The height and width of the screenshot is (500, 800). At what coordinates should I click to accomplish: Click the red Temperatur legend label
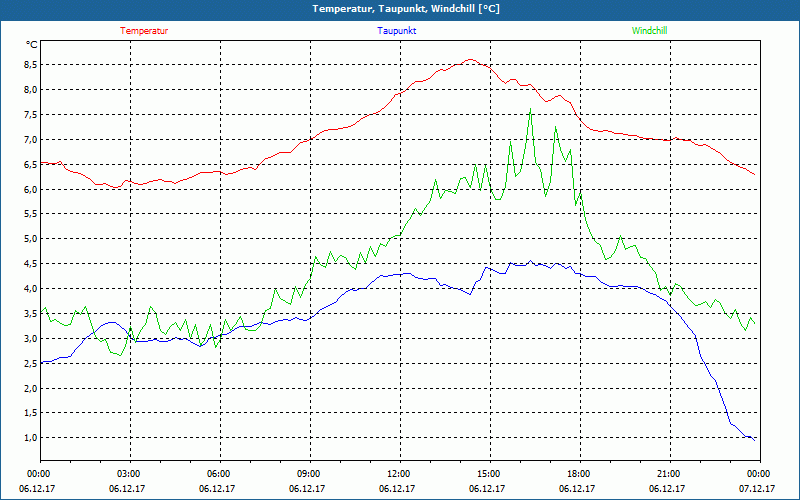pyautogui.click(x=144, y=31)
